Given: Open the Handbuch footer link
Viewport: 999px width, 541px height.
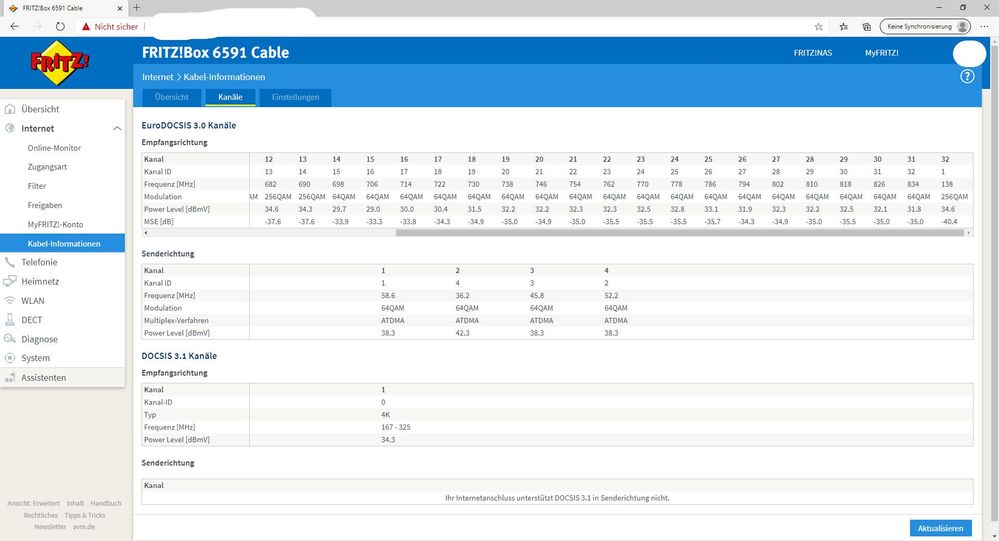Looking at the screenshot, I should click(106, 503).
